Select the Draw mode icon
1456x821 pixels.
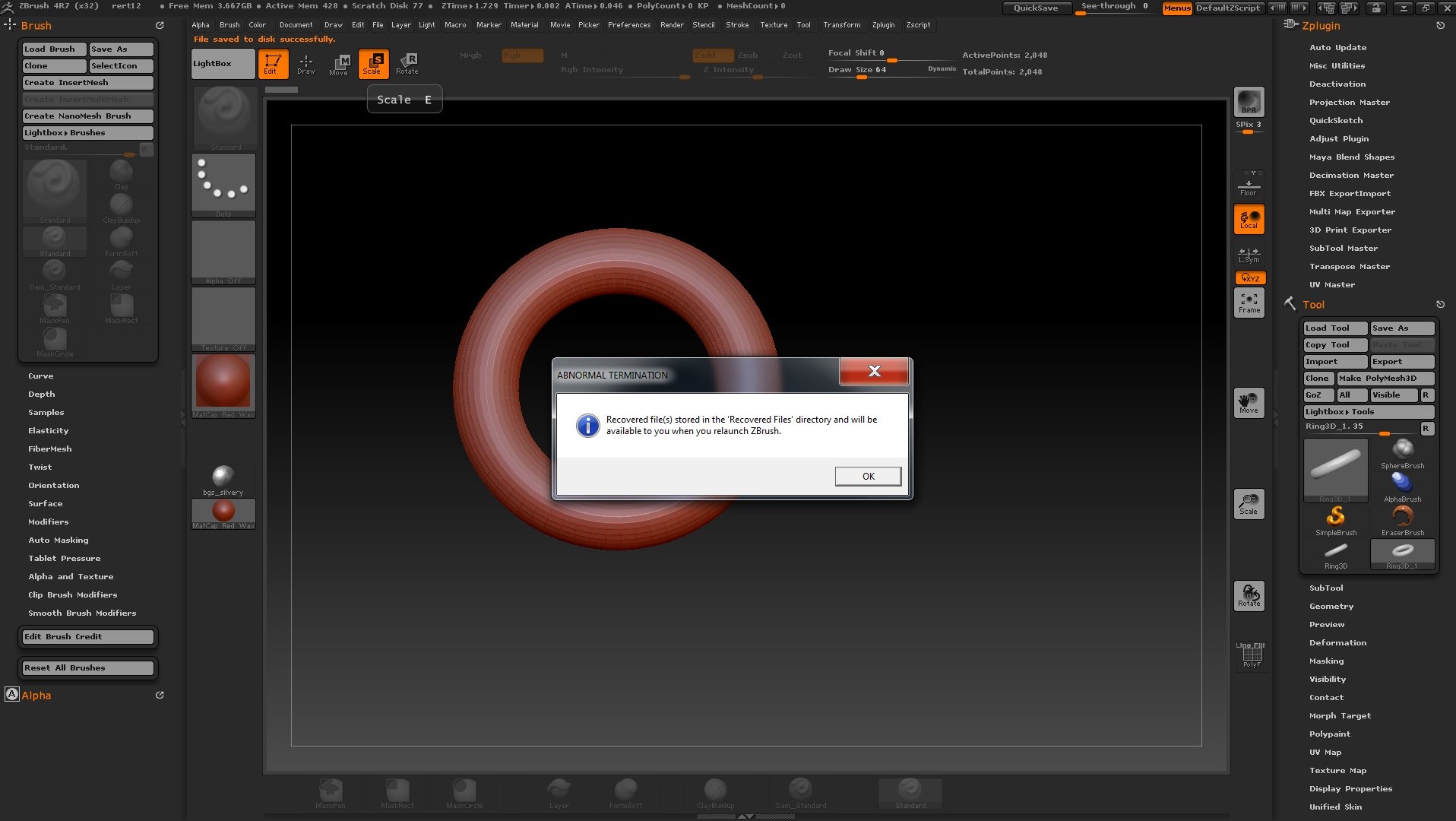point(305,64)
